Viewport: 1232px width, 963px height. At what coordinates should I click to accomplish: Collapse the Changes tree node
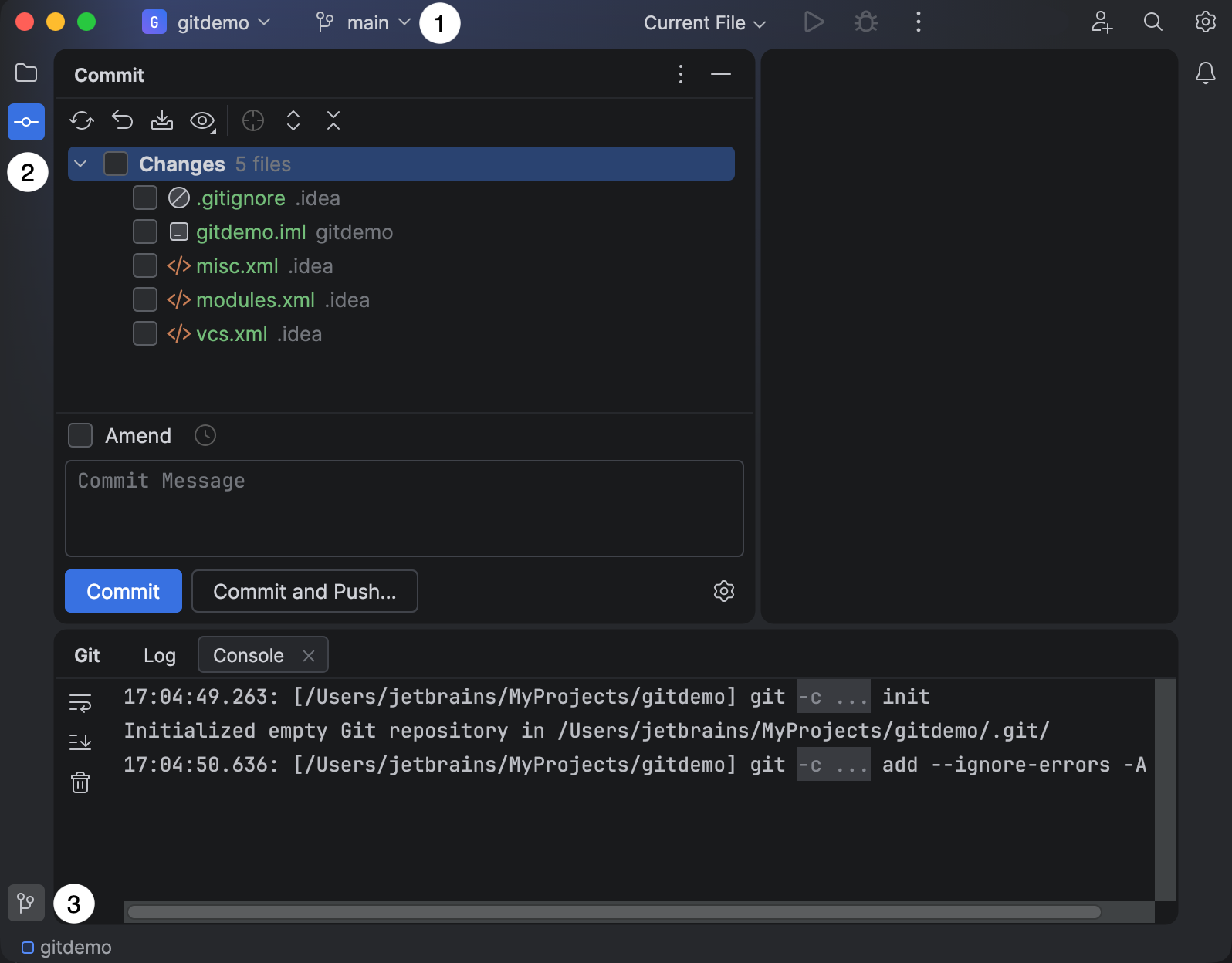click(x=80, y=164)
